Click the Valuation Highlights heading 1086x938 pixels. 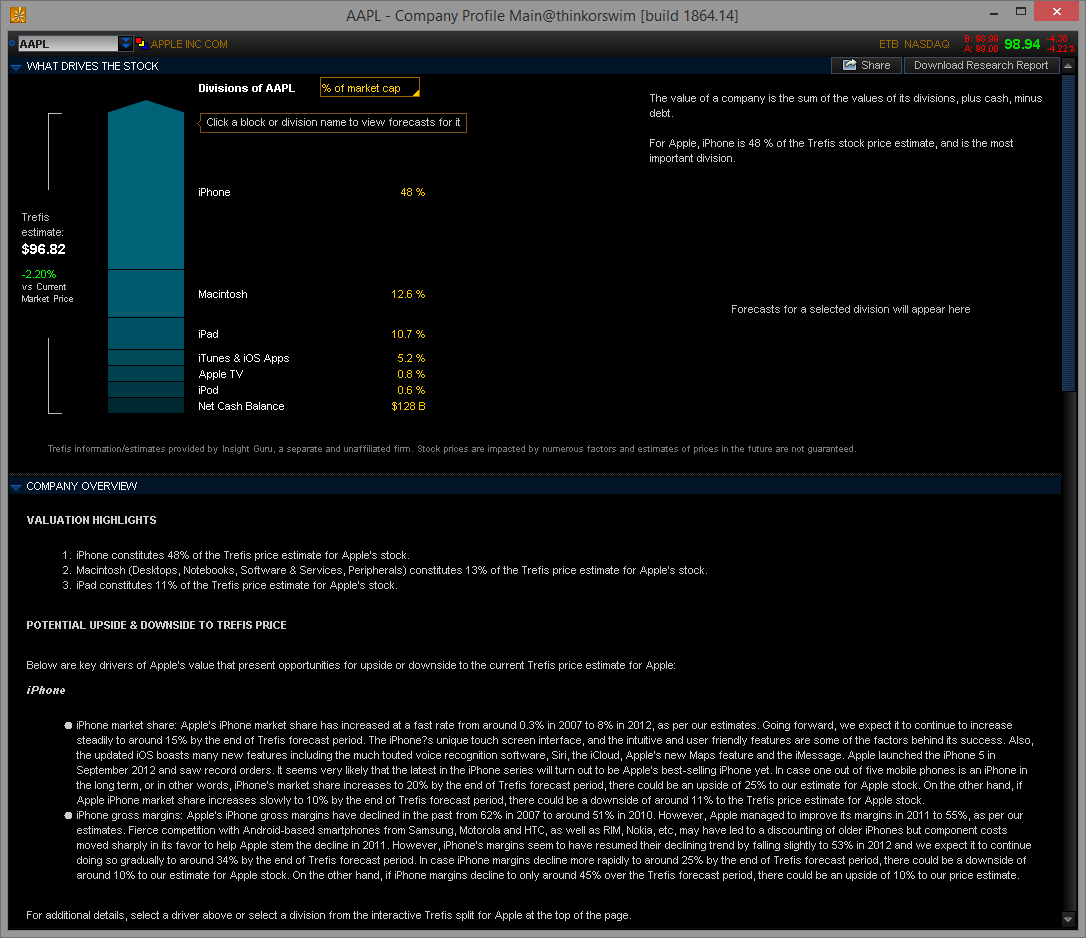tap(91, 520)
